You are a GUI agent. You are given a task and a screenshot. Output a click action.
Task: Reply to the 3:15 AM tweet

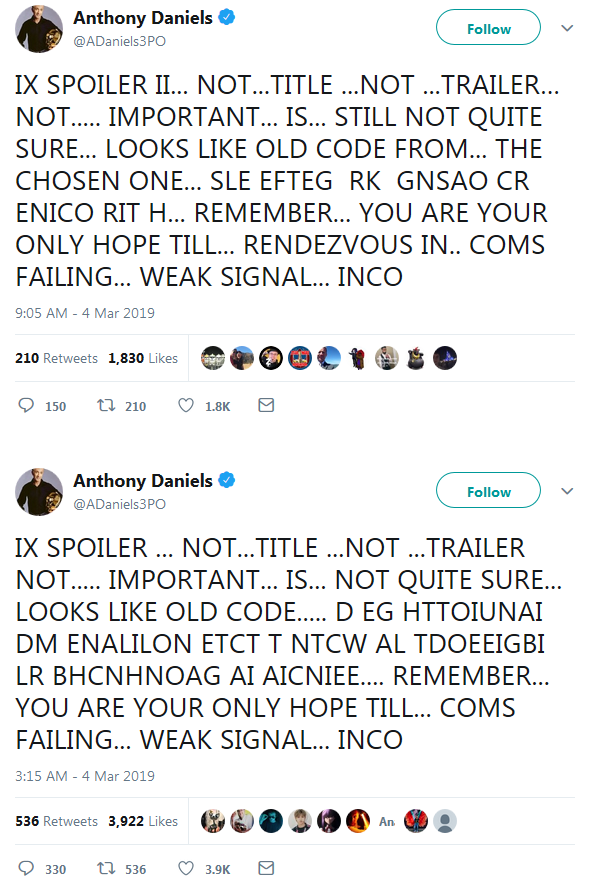click(26, 868)
